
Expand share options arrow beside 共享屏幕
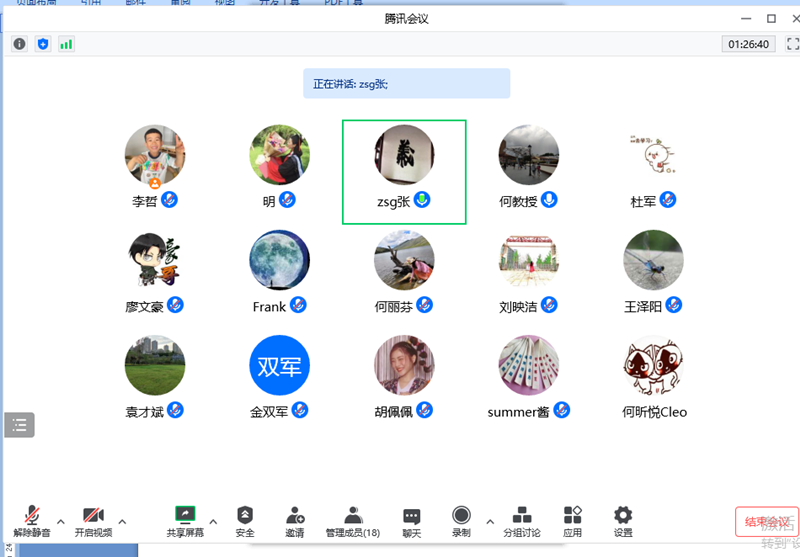click(213, 522)
